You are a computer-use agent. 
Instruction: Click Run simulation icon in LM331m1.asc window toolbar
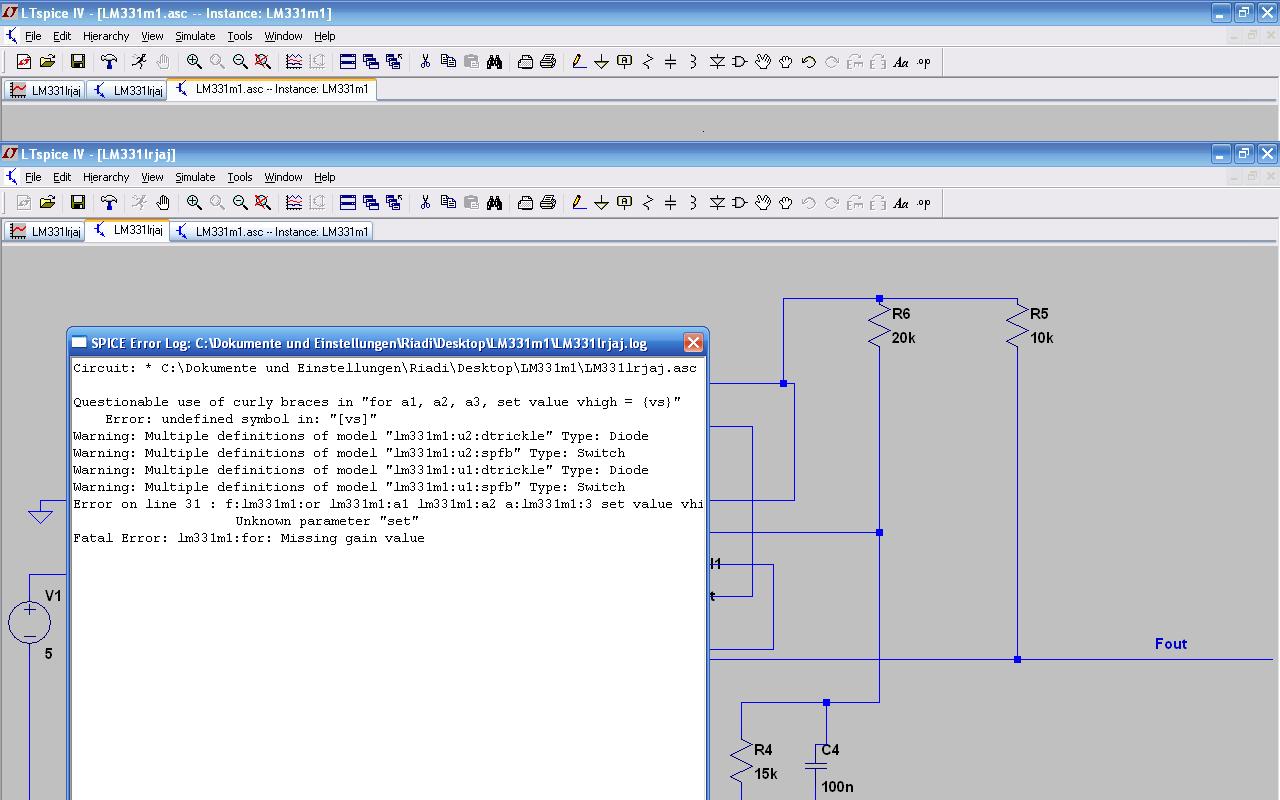(x=140, y=61)
